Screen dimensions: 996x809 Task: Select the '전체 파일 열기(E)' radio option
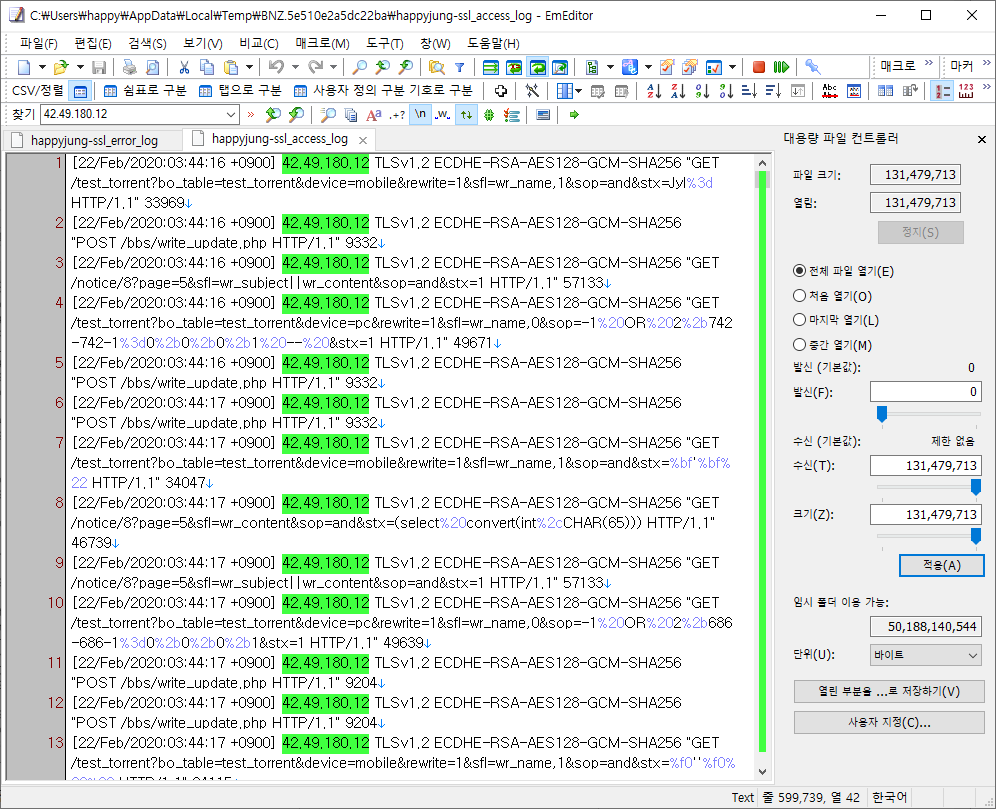(x=799, y=271)
